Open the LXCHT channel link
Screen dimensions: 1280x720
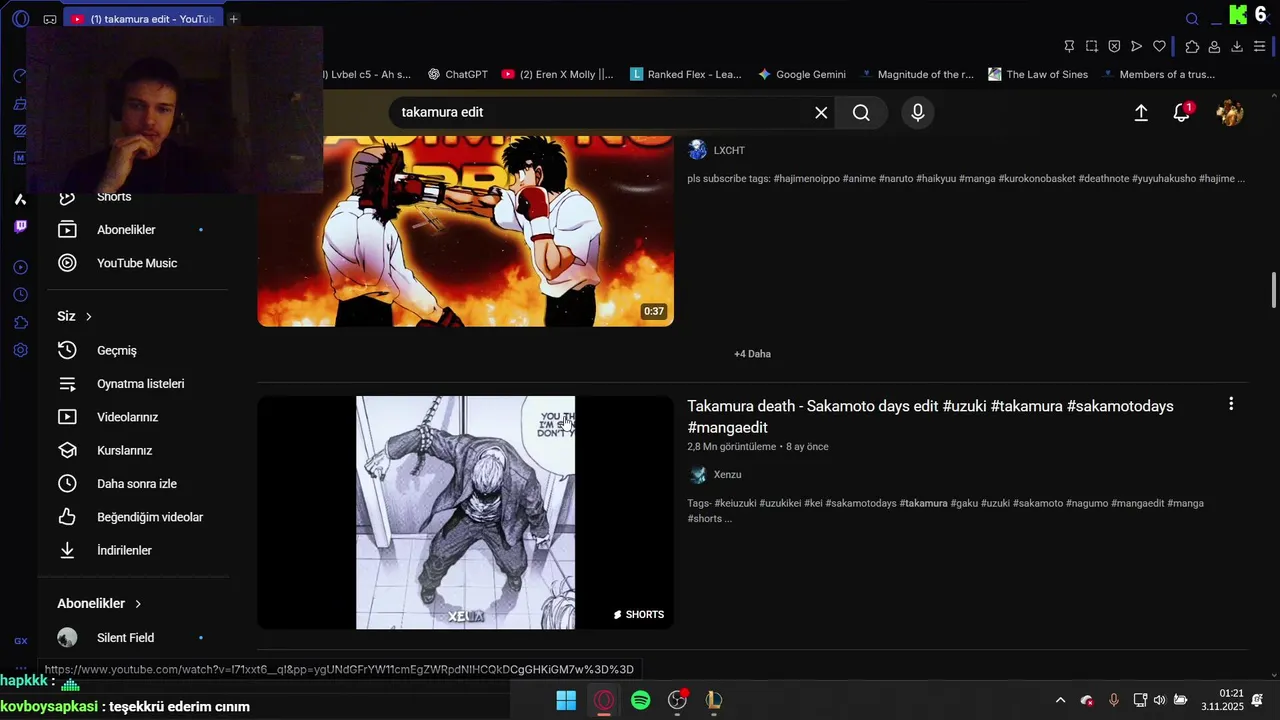[729, 151]
